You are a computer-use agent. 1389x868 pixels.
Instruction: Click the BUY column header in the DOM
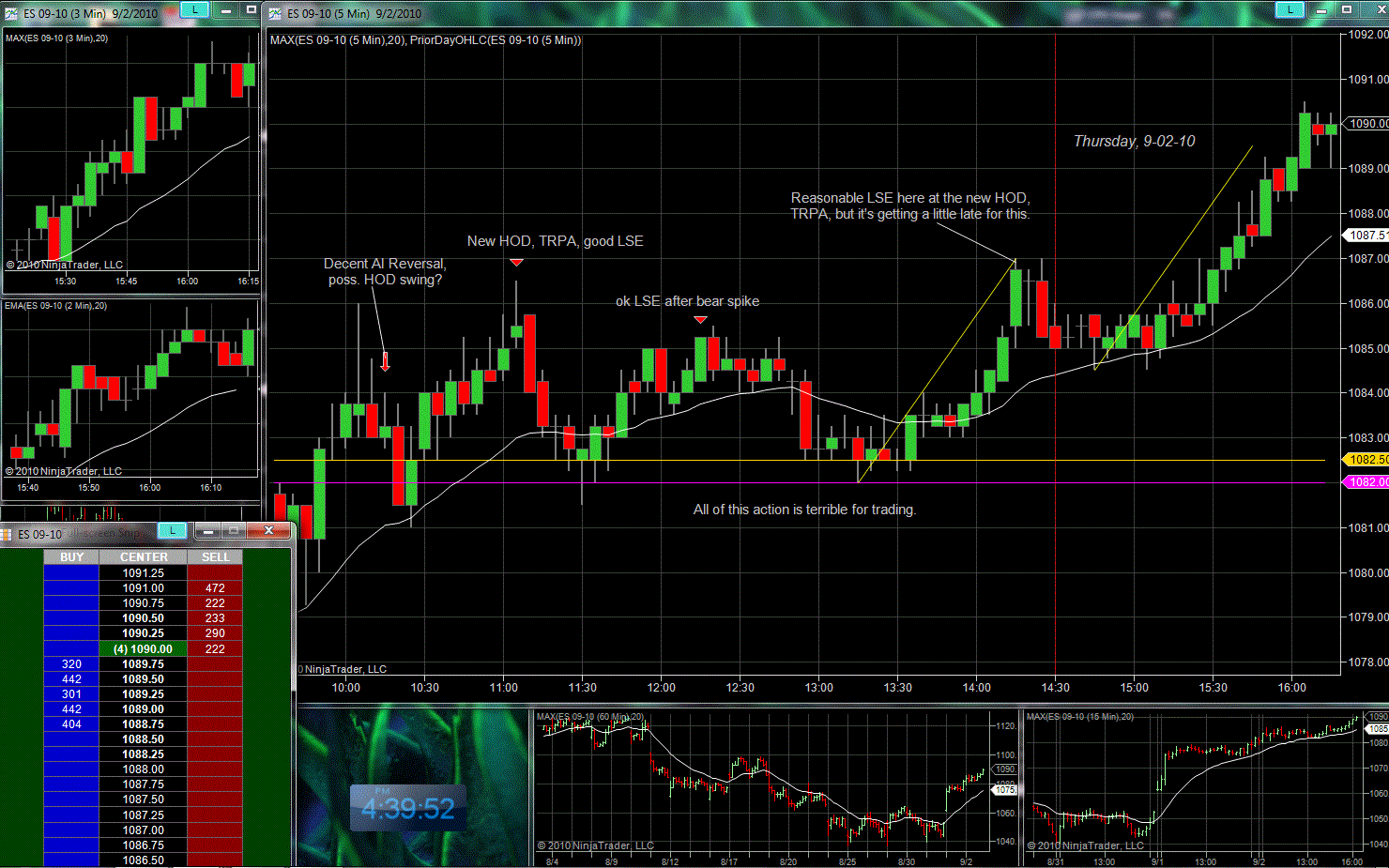71,557
